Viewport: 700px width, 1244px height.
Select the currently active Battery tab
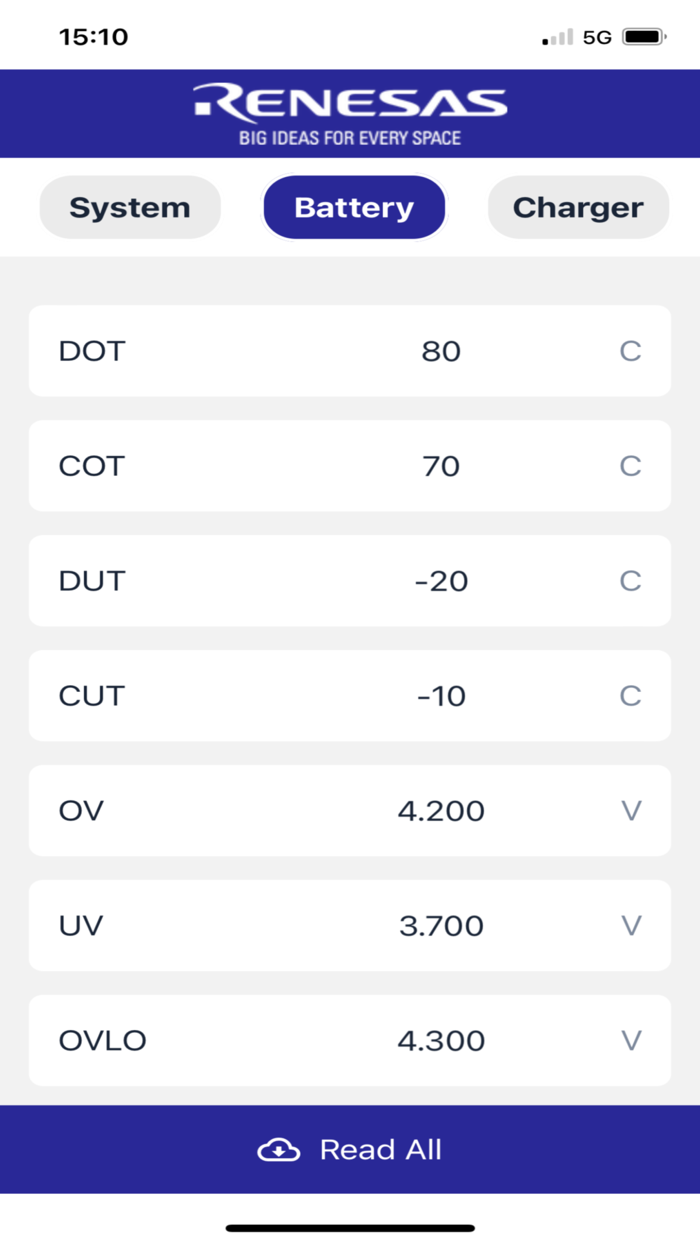354,207
